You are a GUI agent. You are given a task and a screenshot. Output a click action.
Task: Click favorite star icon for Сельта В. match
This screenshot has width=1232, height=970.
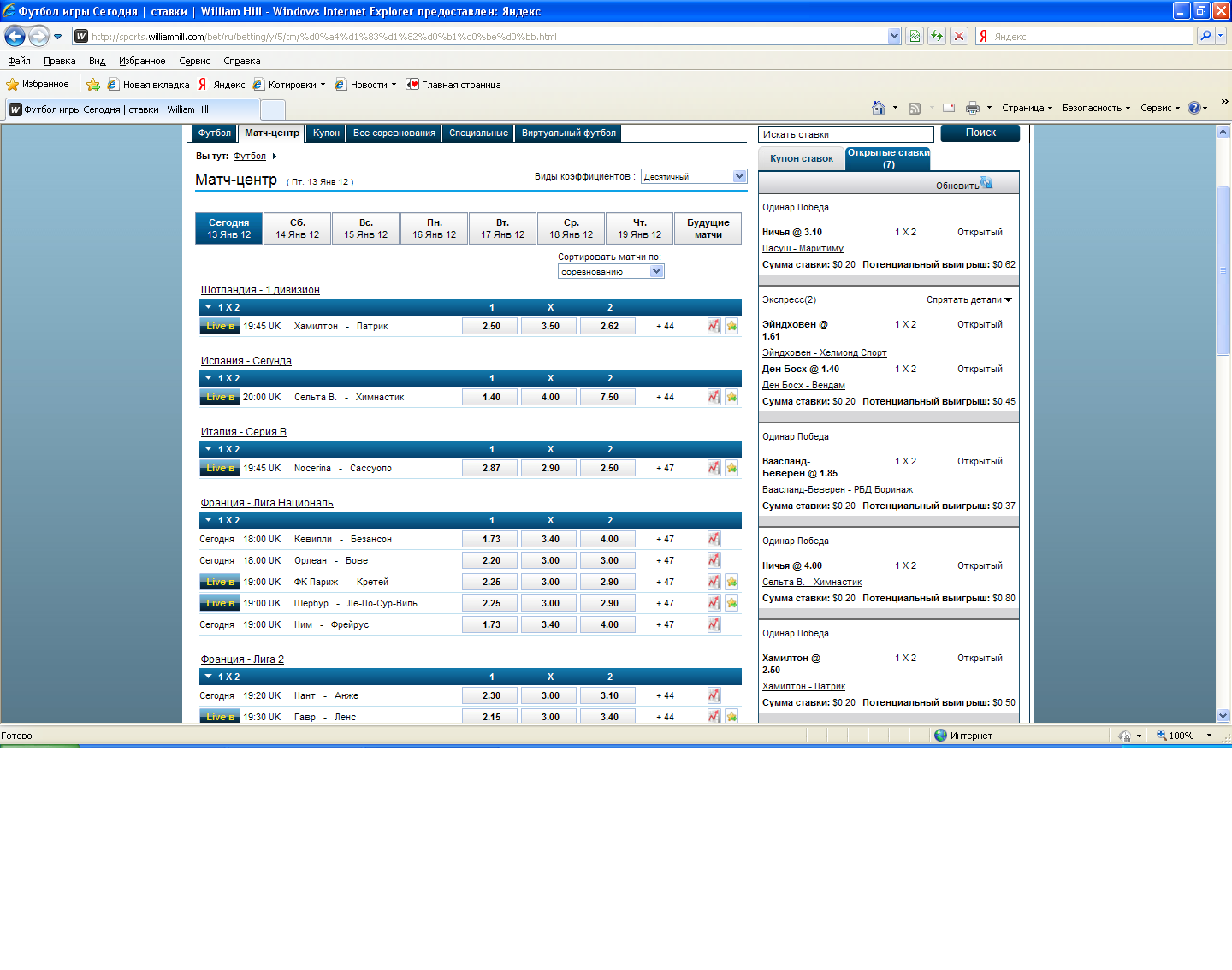point(731,397)
